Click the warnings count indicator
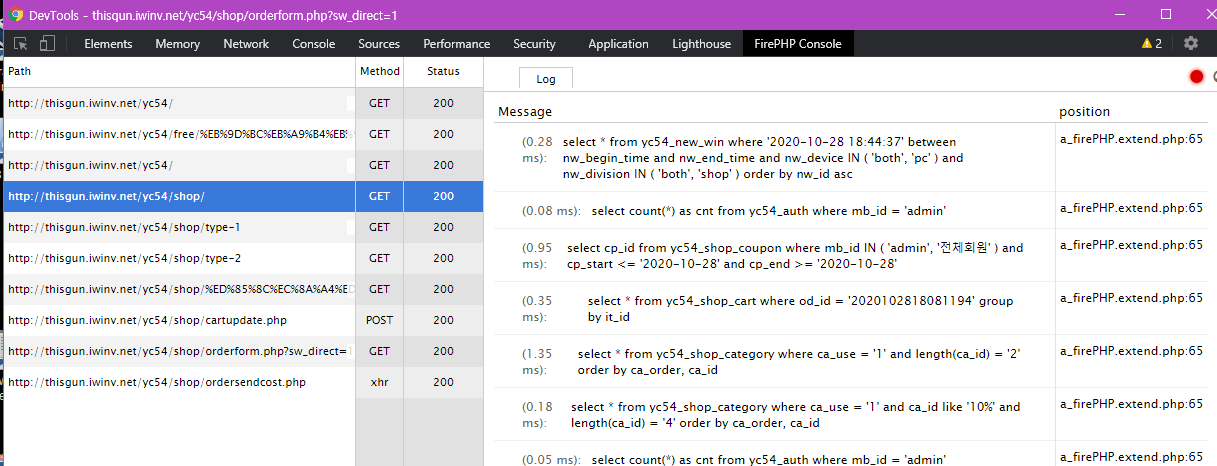Viewport: 1217px width, 466px height. click(1151, 43)
